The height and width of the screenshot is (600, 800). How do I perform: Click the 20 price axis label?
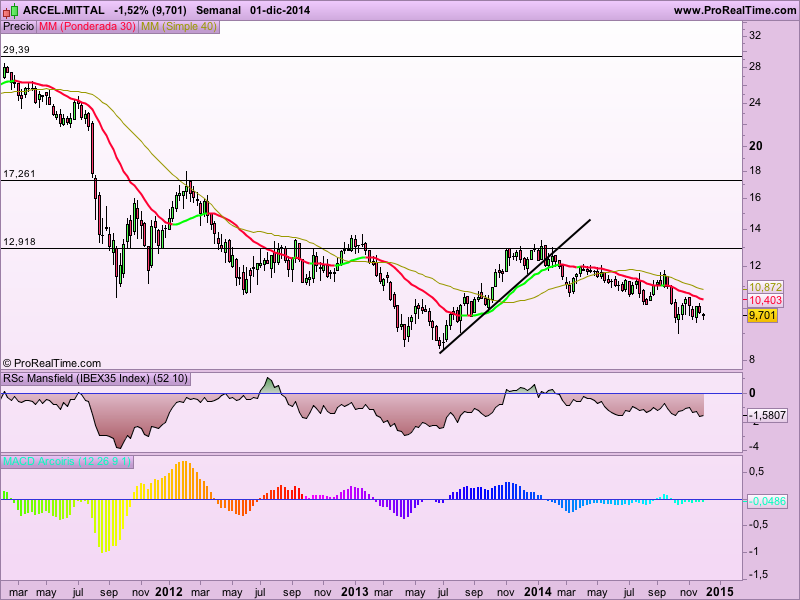click(756, 146)
